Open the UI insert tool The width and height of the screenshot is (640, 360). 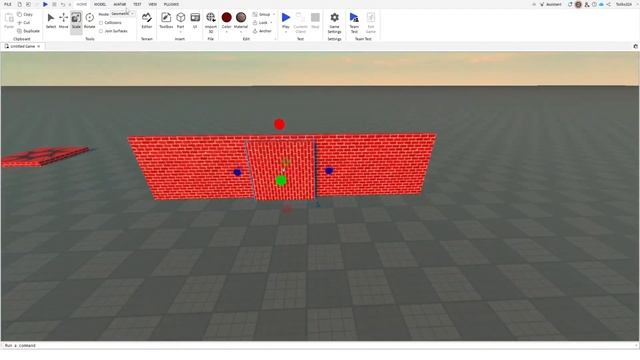(x=195, y=20)
